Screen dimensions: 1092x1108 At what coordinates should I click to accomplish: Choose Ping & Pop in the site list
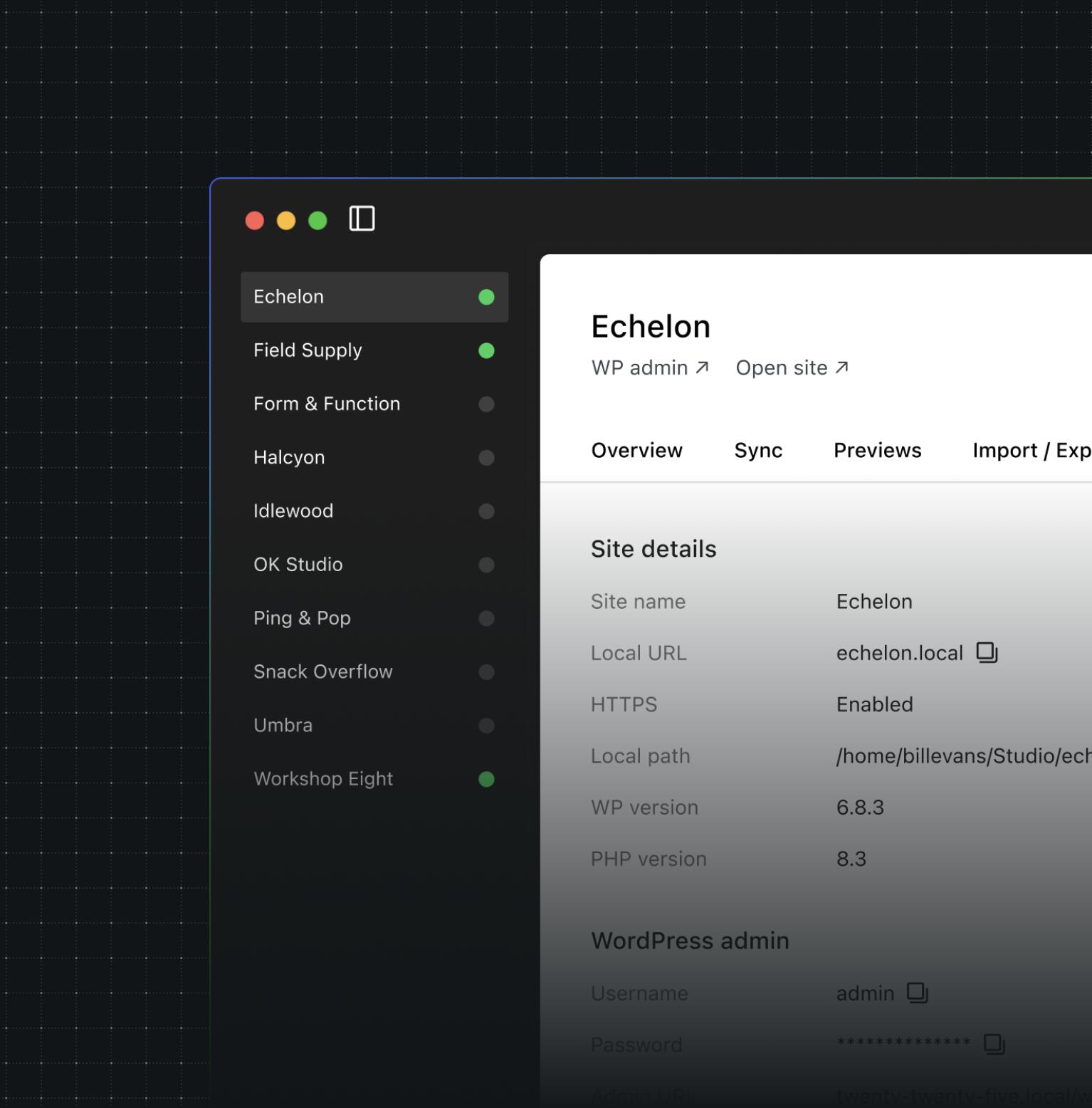374,618
